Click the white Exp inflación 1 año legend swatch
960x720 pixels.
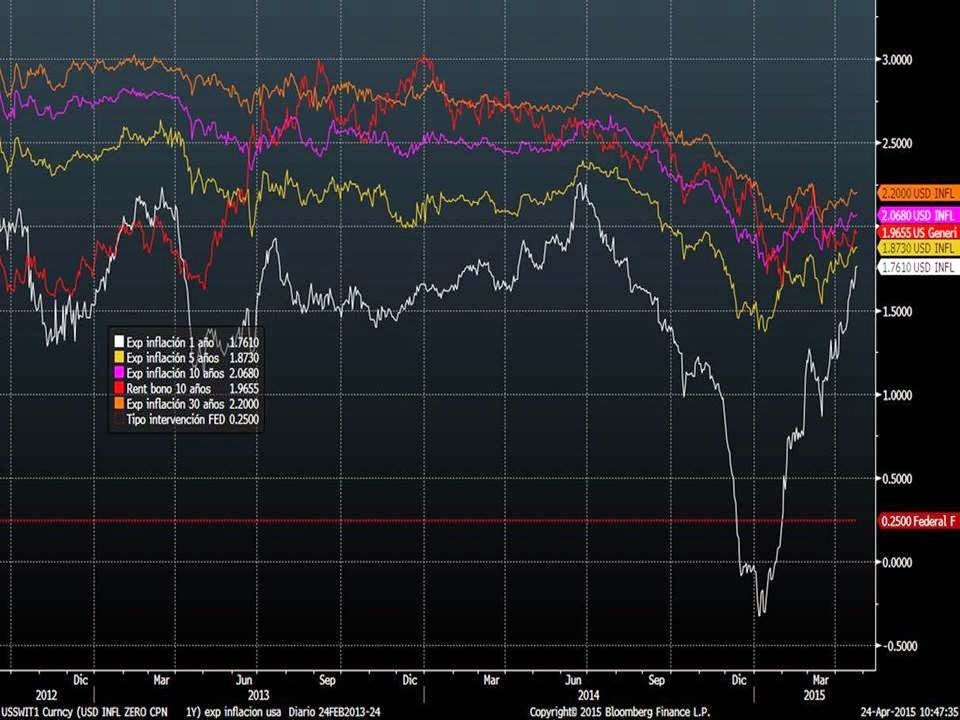(x=119, y=342)
